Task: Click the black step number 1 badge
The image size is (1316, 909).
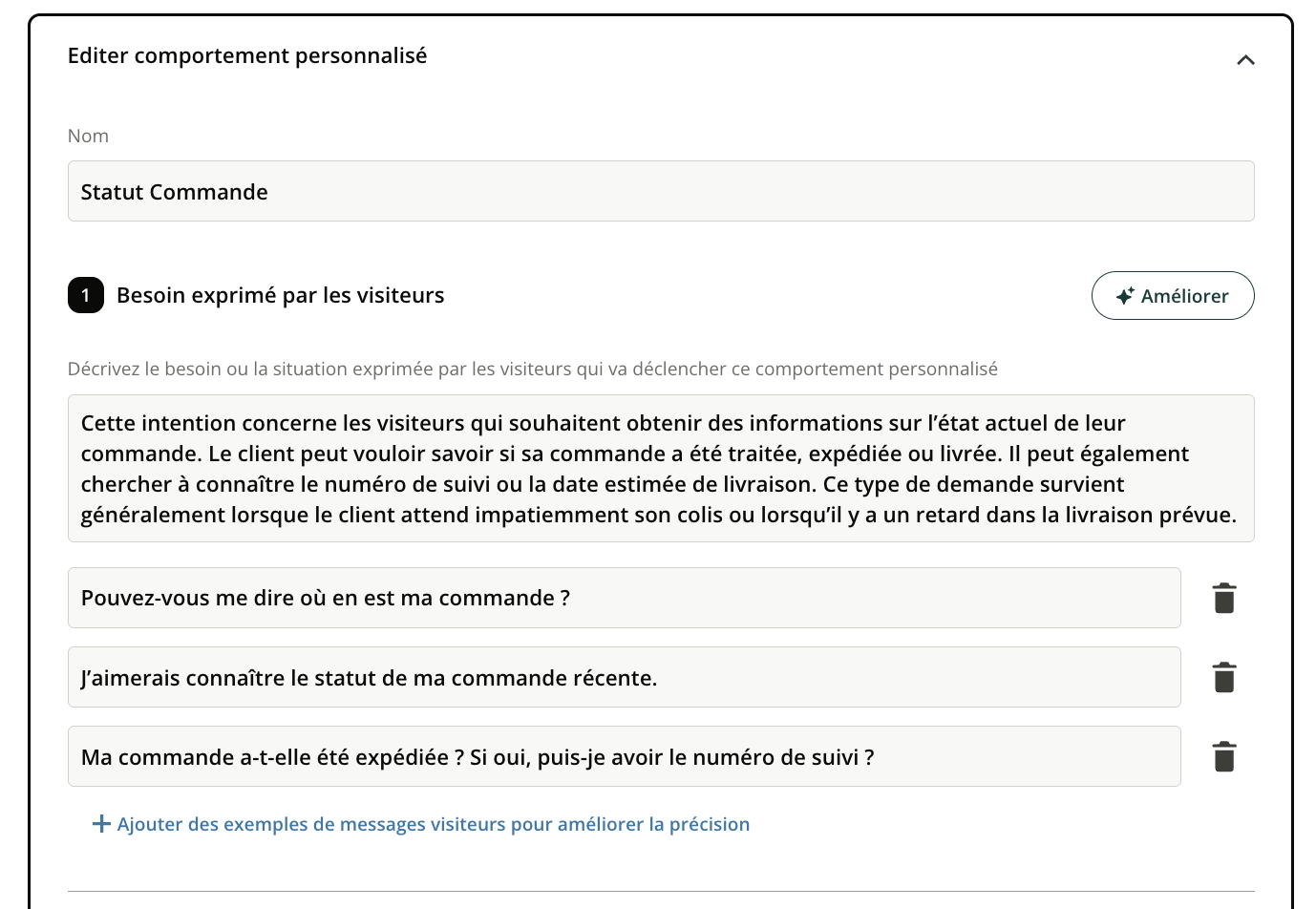Action: [86, 295]
